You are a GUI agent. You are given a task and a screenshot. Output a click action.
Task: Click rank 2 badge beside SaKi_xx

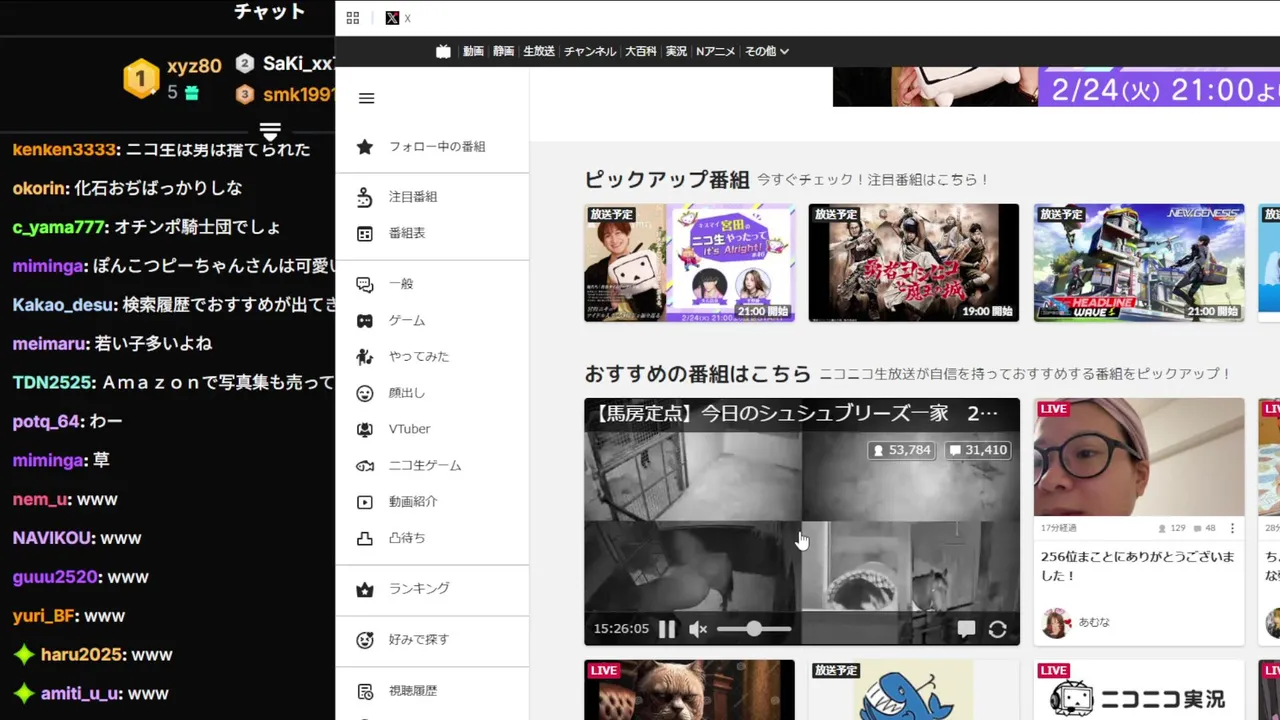[x=245, y=64]
